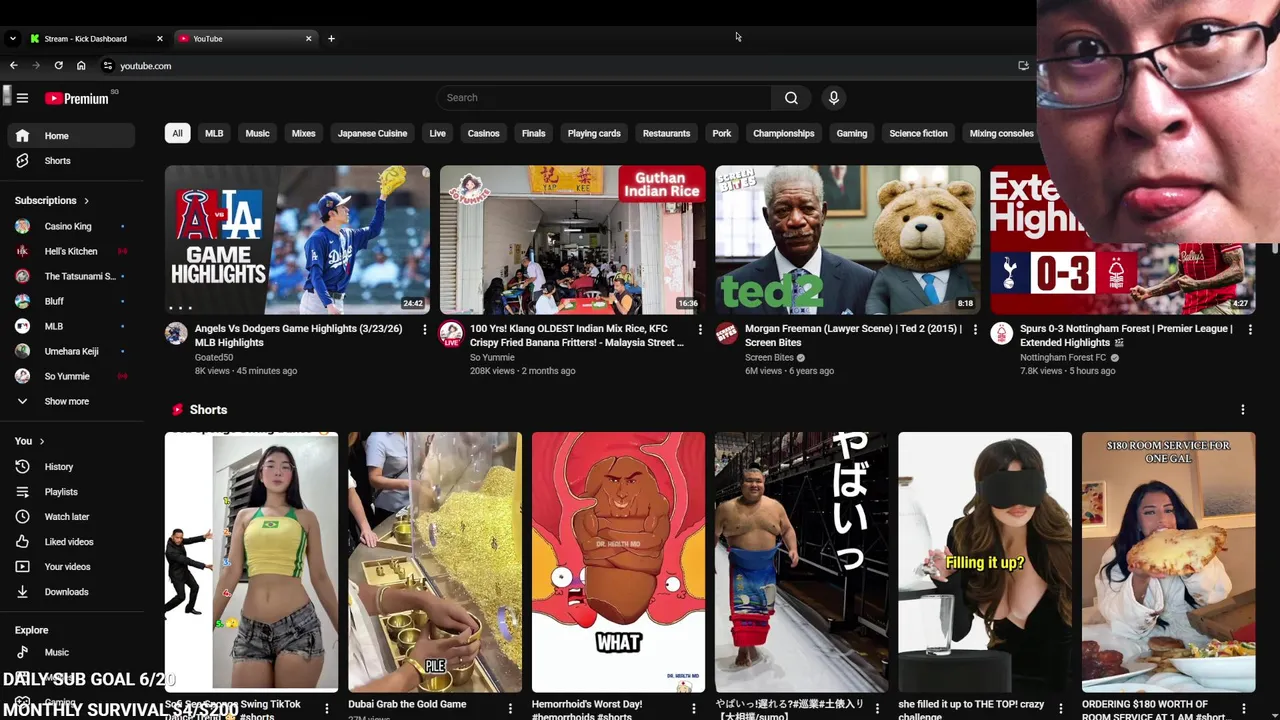Open Liked videos in the sidebar
The height and width of the screenshot is (720, 1280).
tap(70, 542)
